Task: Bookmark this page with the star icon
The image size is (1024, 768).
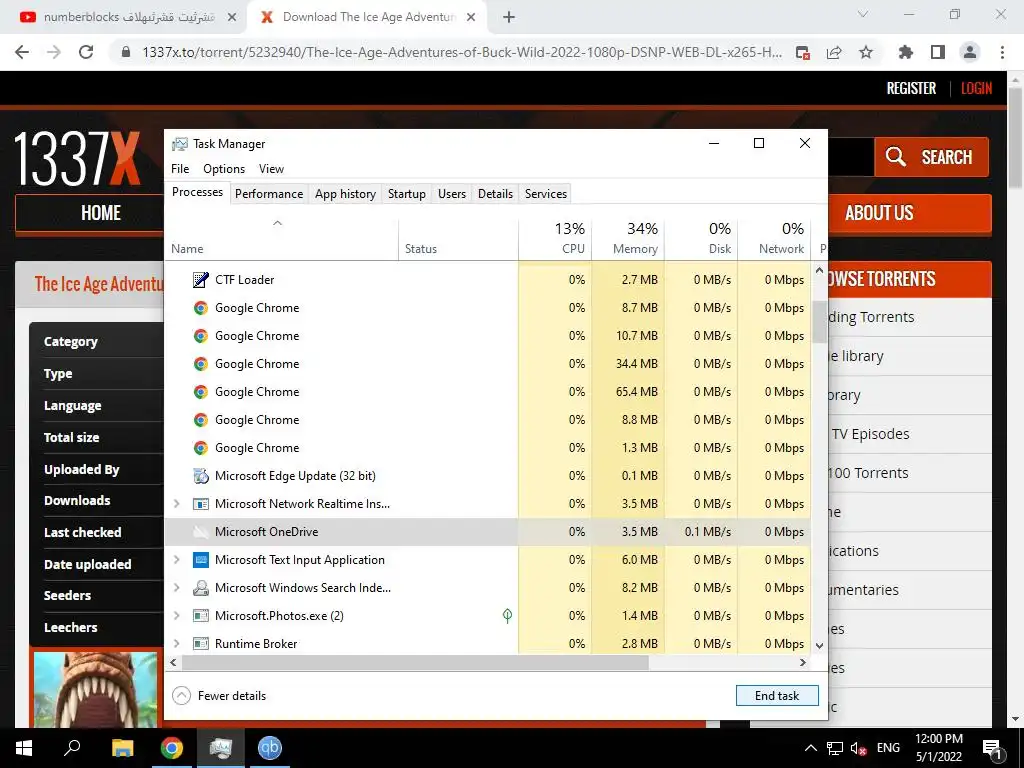Action: (866, 52)
